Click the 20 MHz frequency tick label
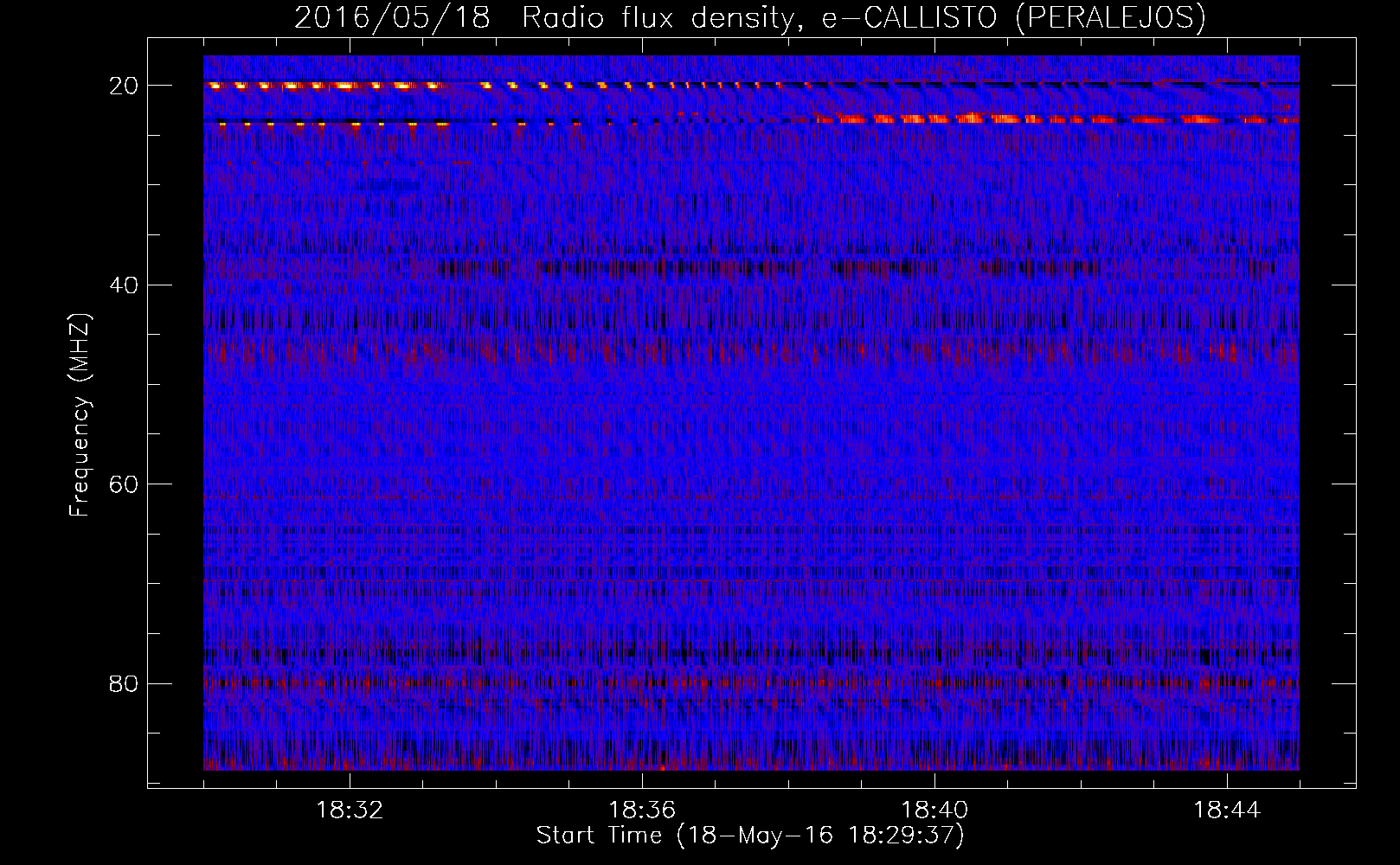This screenshot has height=865, width=1400. [124, 86]
